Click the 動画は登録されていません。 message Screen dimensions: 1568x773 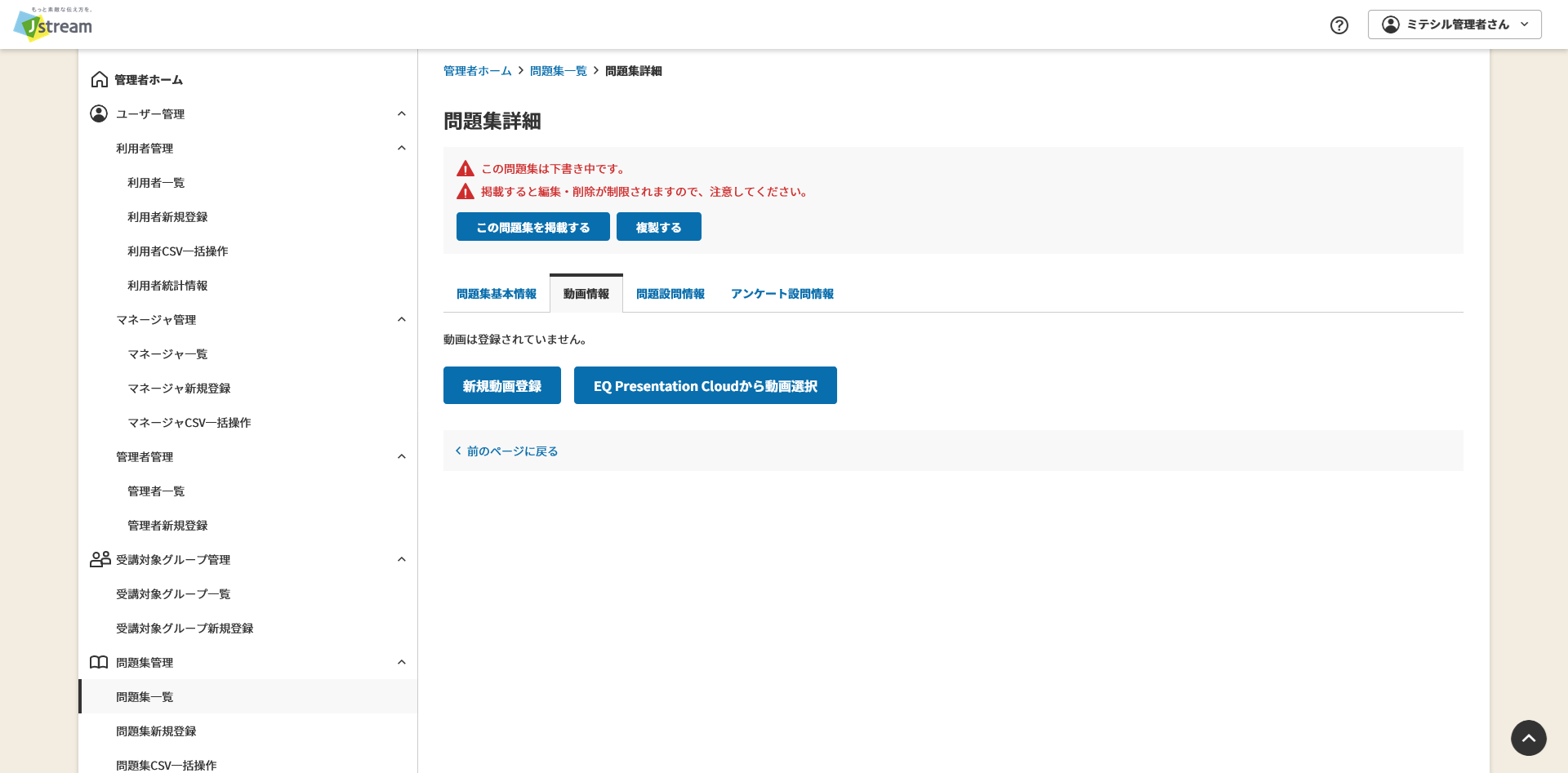click(x=515, y=339)
